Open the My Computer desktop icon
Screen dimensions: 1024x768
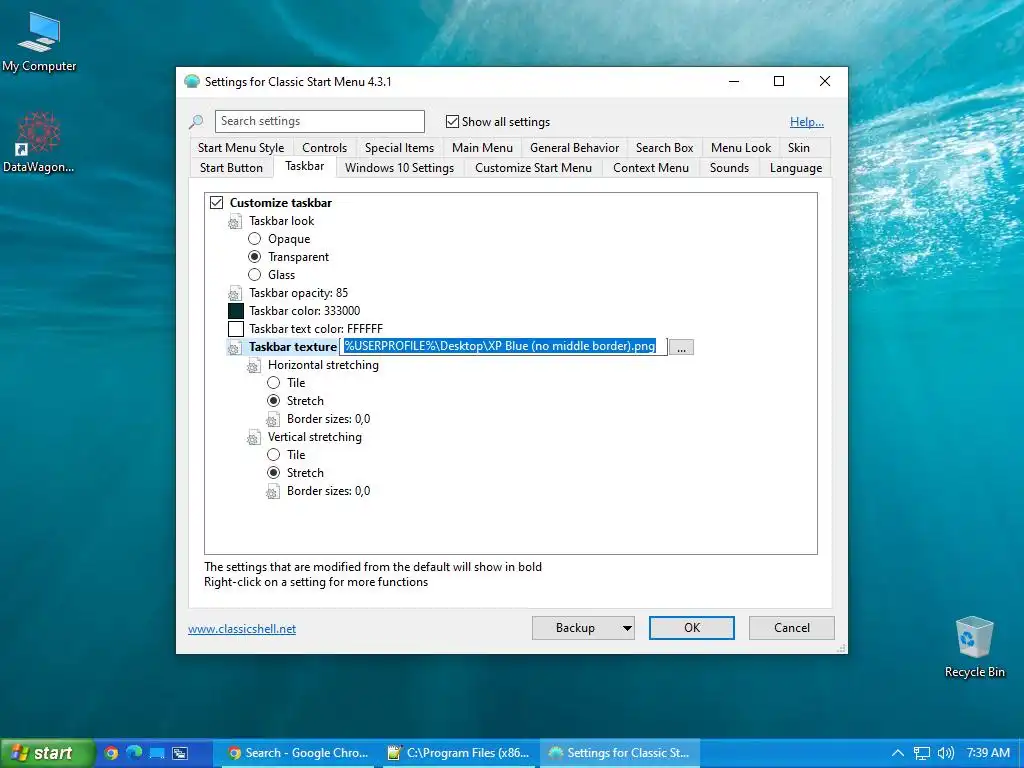39,42
